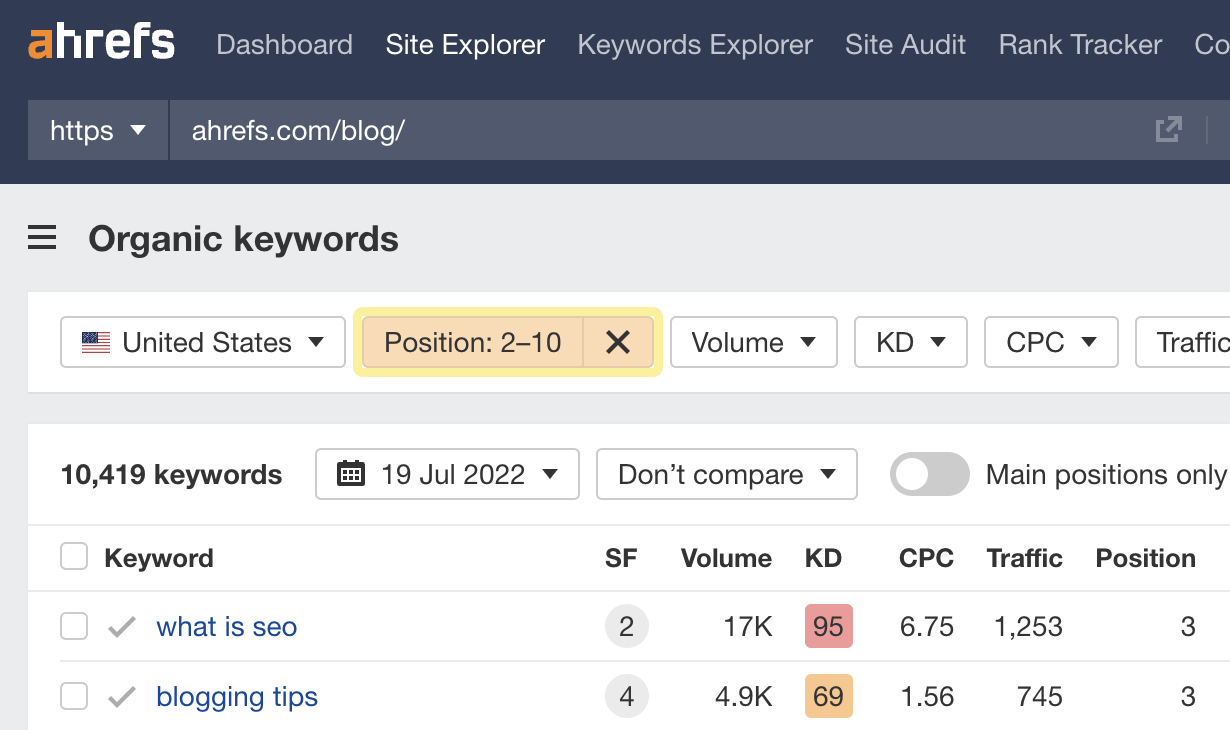Viewport: 1230px width, 730px height.
Task: Click checkmark icon beside 'blogging tips'
Action: point(122,697)
